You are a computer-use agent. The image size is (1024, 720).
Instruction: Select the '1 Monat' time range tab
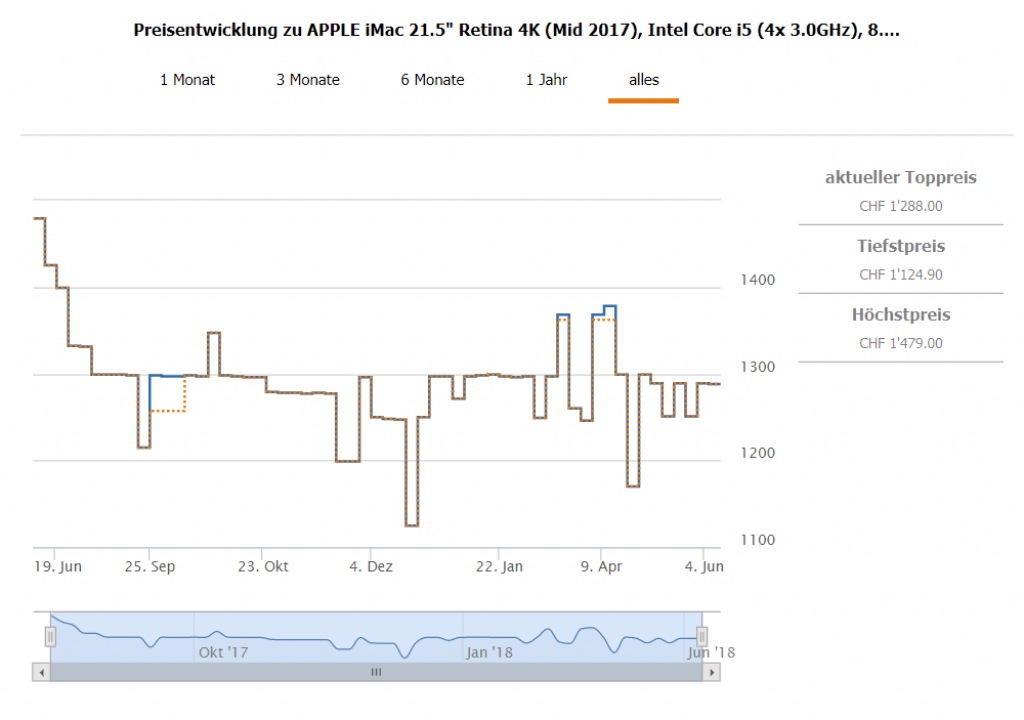[187, 80]
